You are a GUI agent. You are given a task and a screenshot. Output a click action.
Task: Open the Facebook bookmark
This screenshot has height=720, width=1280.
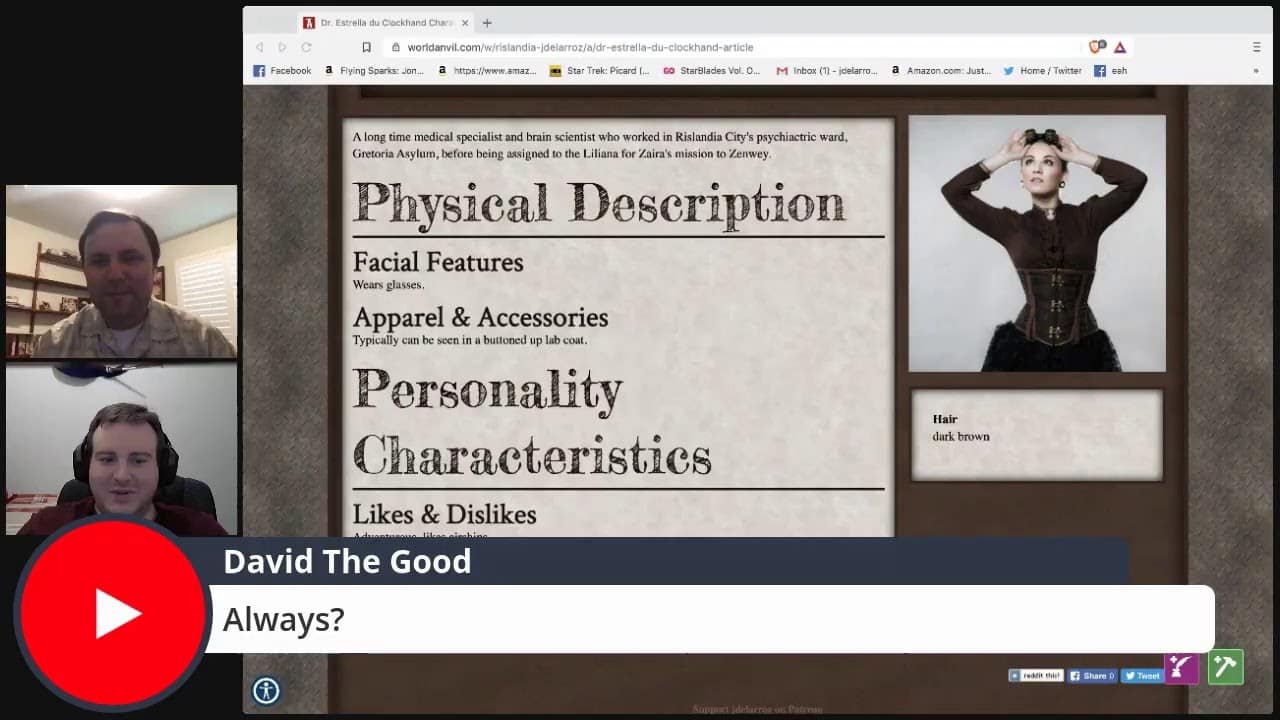click(282, 71)
